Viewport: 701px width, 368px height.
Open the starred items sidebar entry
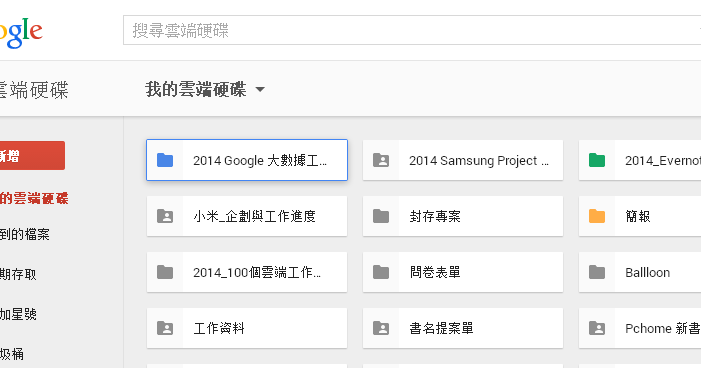click(18, 314)
